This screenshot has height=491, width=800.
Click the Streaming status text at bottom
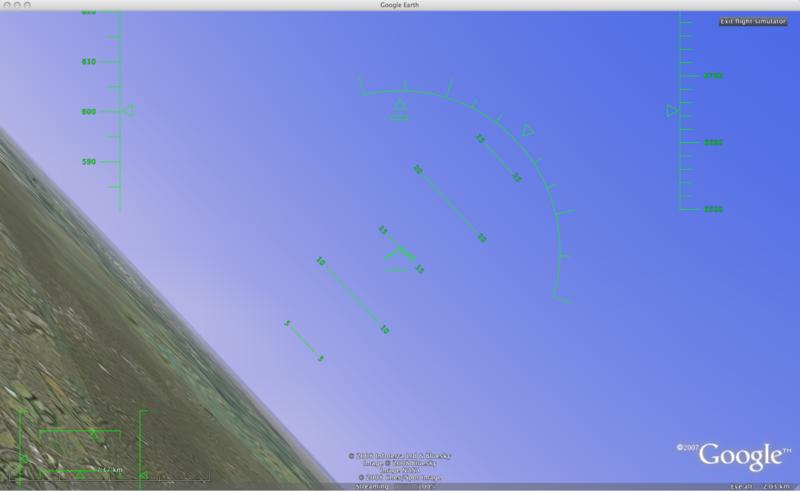point(372,486)
